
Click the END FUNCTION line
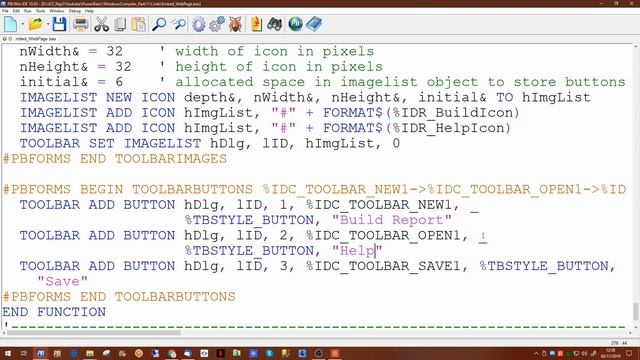[54, 312]
